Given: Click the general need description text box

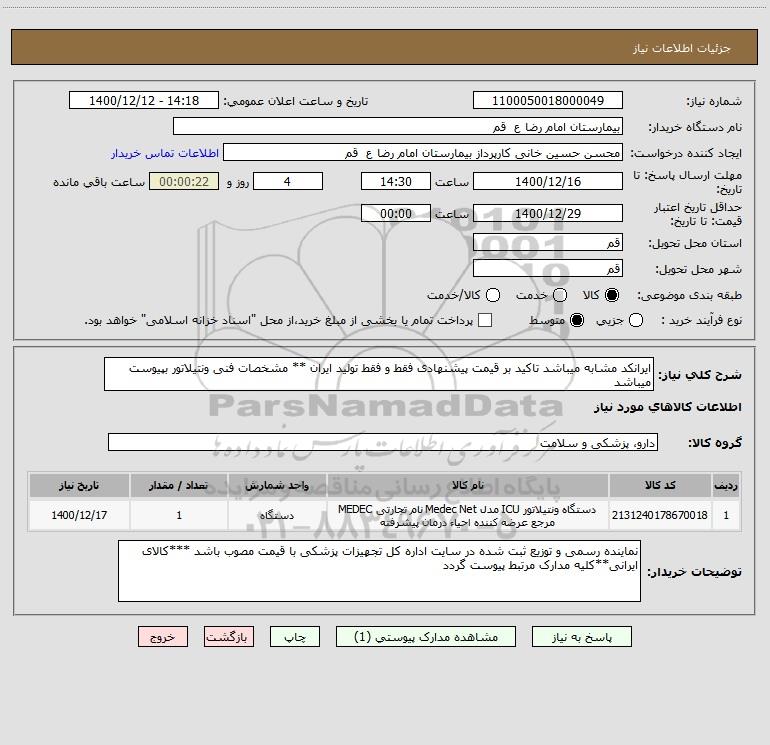Looking at the screenshot, I should pos(379,374).
